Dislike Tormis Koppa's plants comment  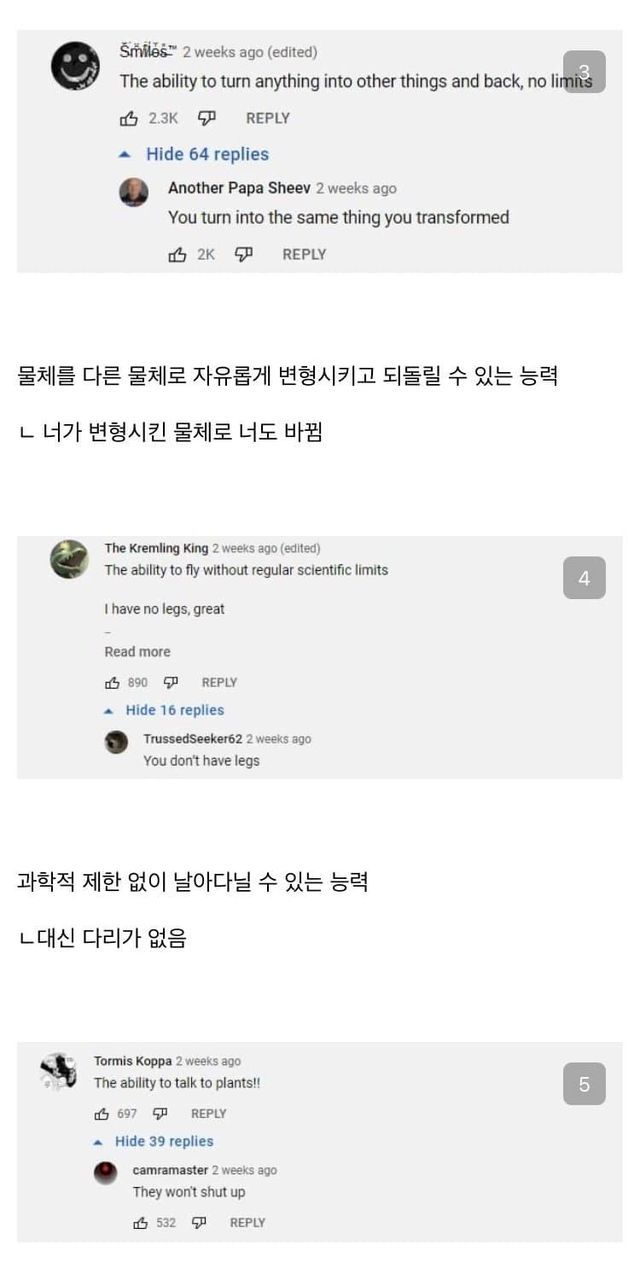[160, 1114]
